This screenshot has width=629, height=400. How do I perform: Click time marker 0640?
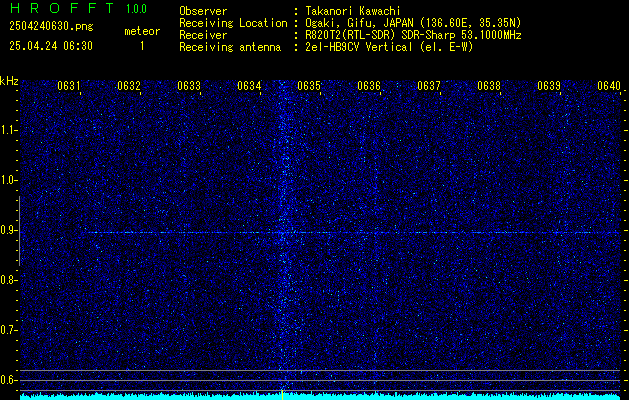pos(609,86)
